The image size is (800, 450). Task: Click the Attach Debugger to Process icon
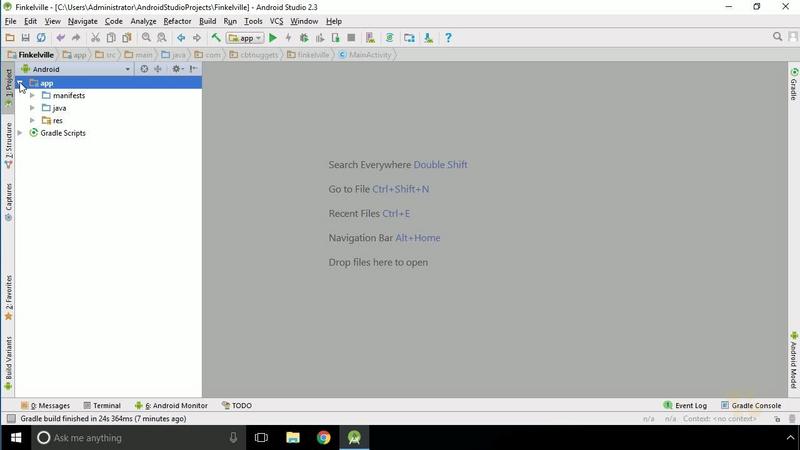(335, 38)
